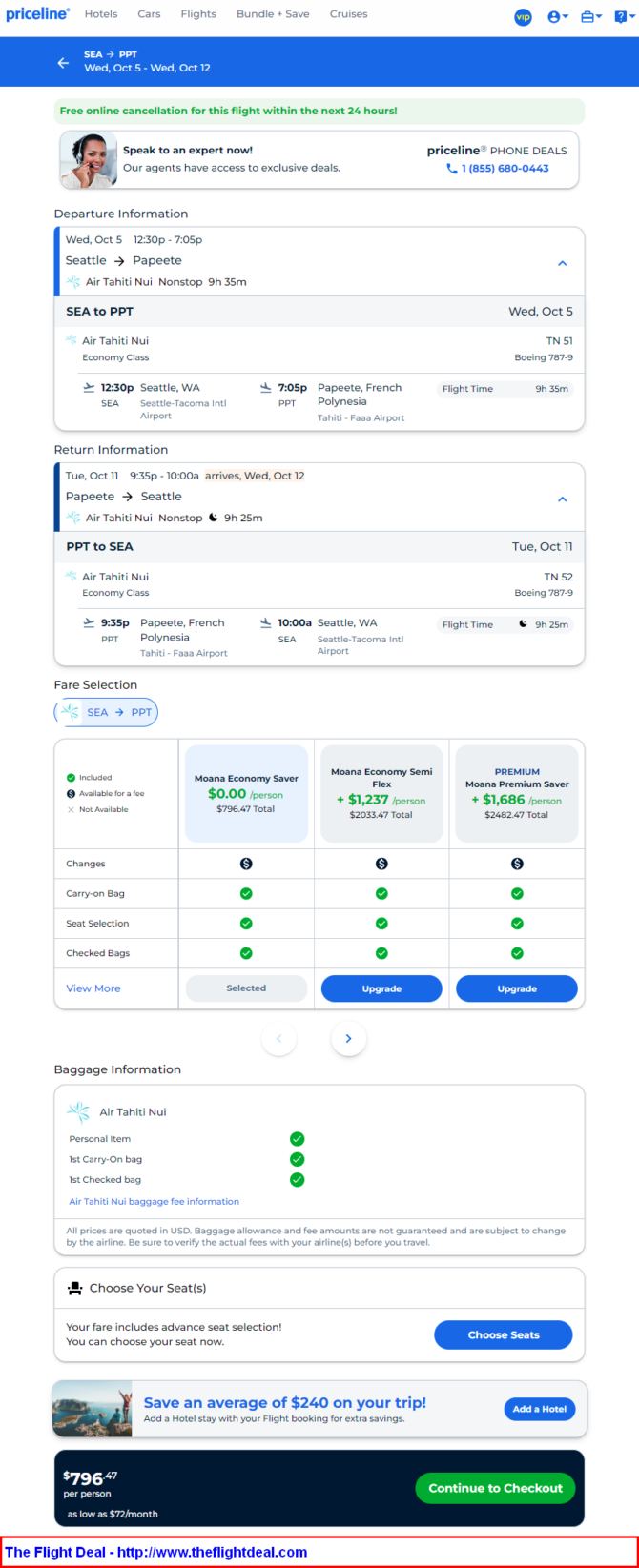This screenshot has width=639, height=1568.
Task: Open the help question mark menu
Action: click(x=623, y=17)
